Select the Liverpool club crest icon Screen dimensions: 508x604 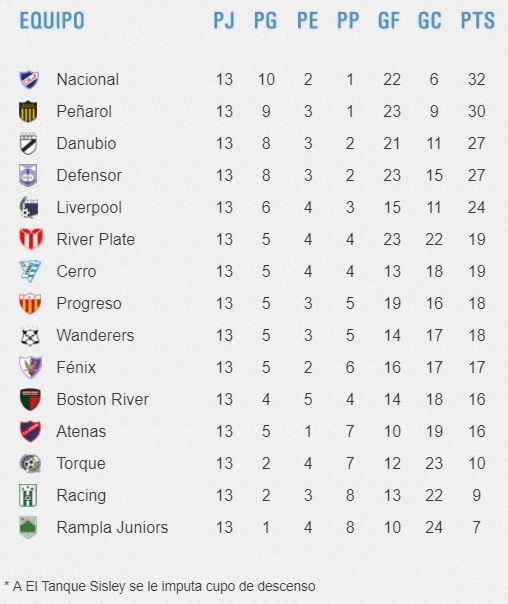[x=29, y=207]
